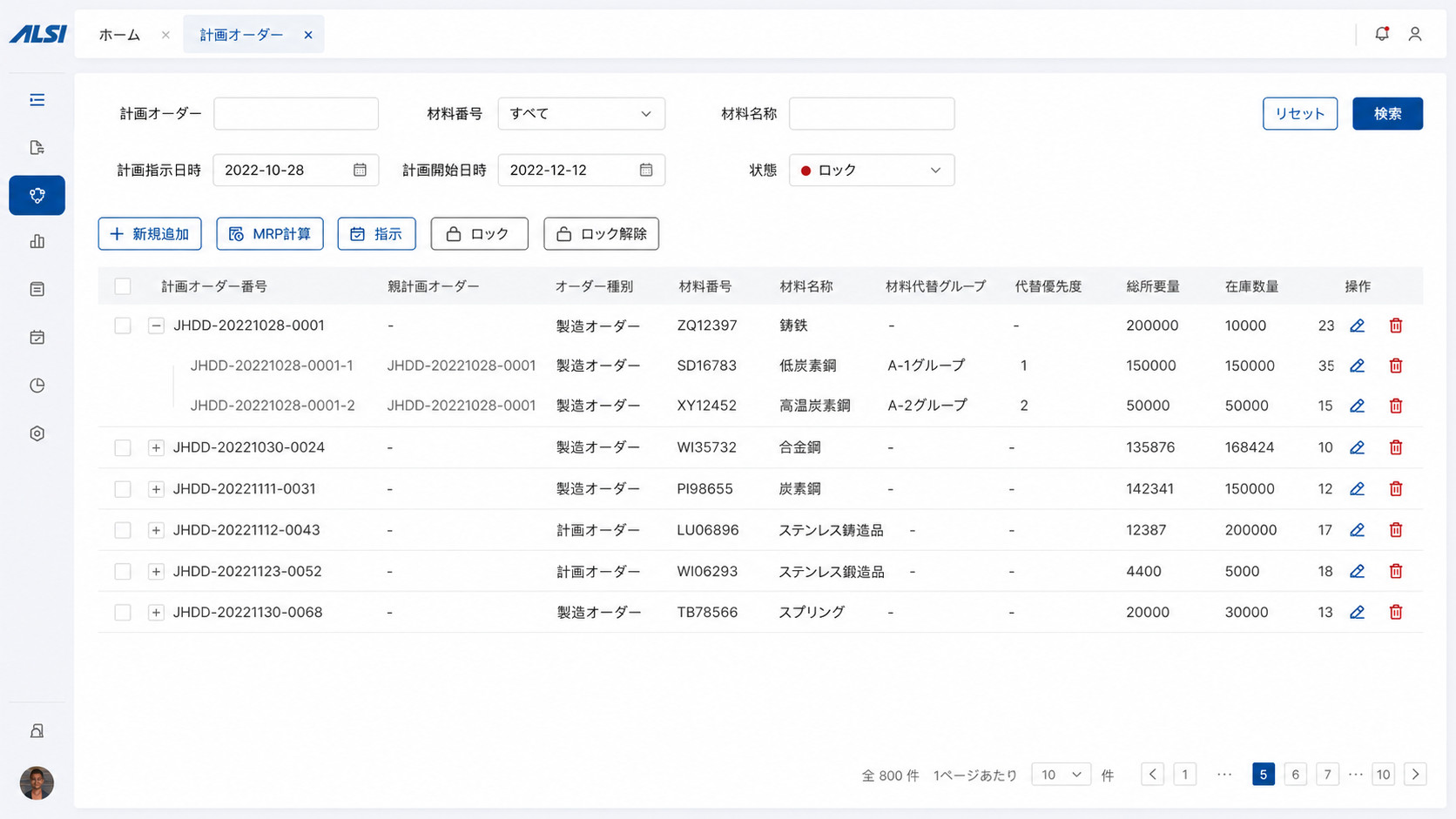1456x819 pixels.
Task: Click the 検索 button
Action: 1387,113
